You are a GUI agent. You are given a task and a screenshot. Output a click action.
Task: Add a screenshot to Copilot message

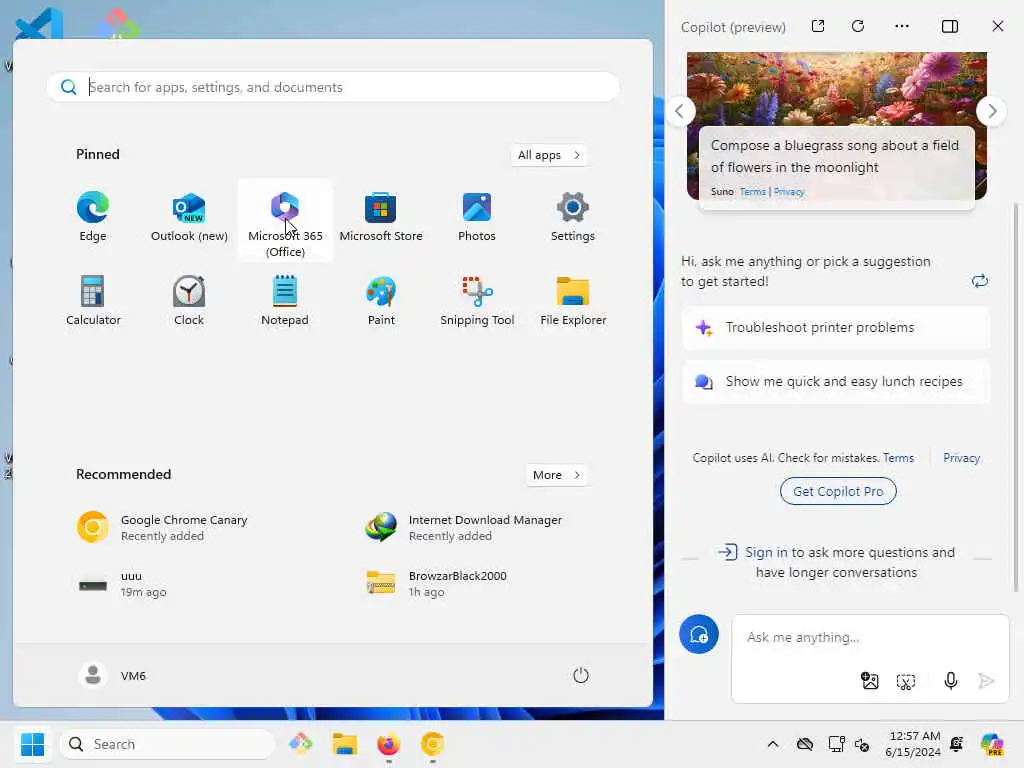(906, 681)
